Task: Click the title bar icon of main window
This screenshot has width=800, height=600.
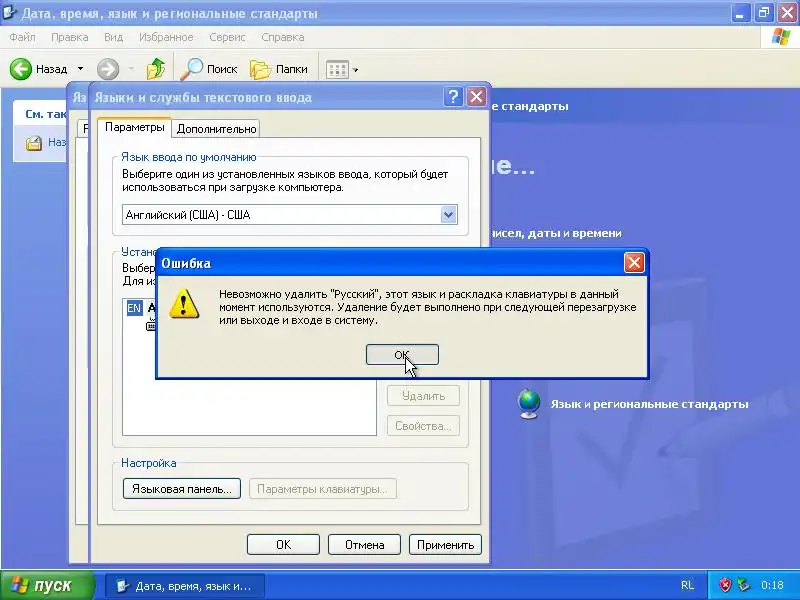Action: 10,12
